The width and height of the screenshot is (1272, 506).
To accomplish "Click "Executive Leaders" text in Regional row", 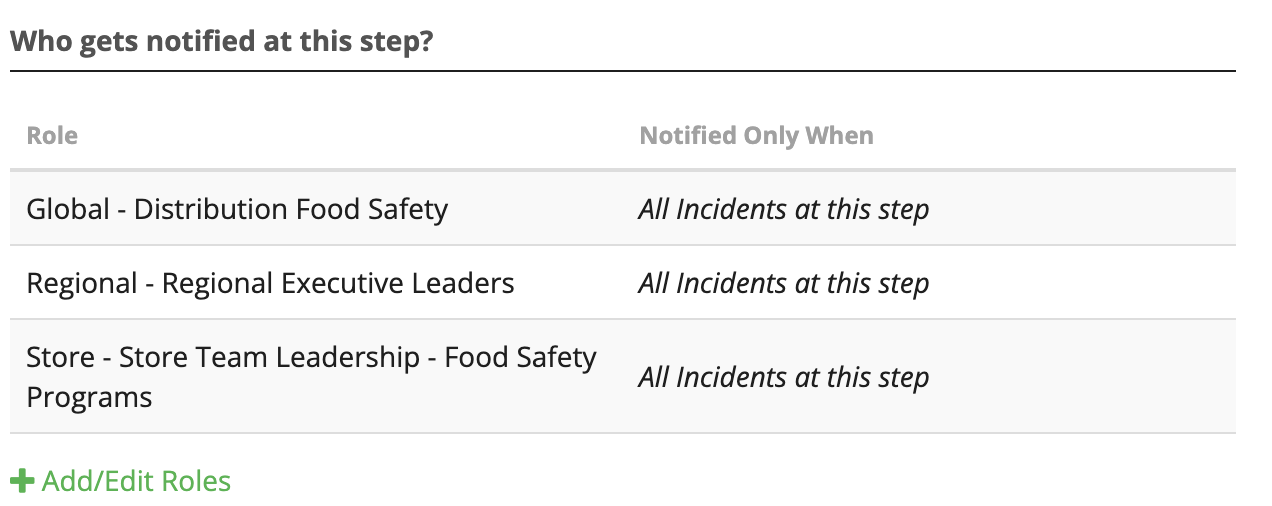I will click(397, 283).
